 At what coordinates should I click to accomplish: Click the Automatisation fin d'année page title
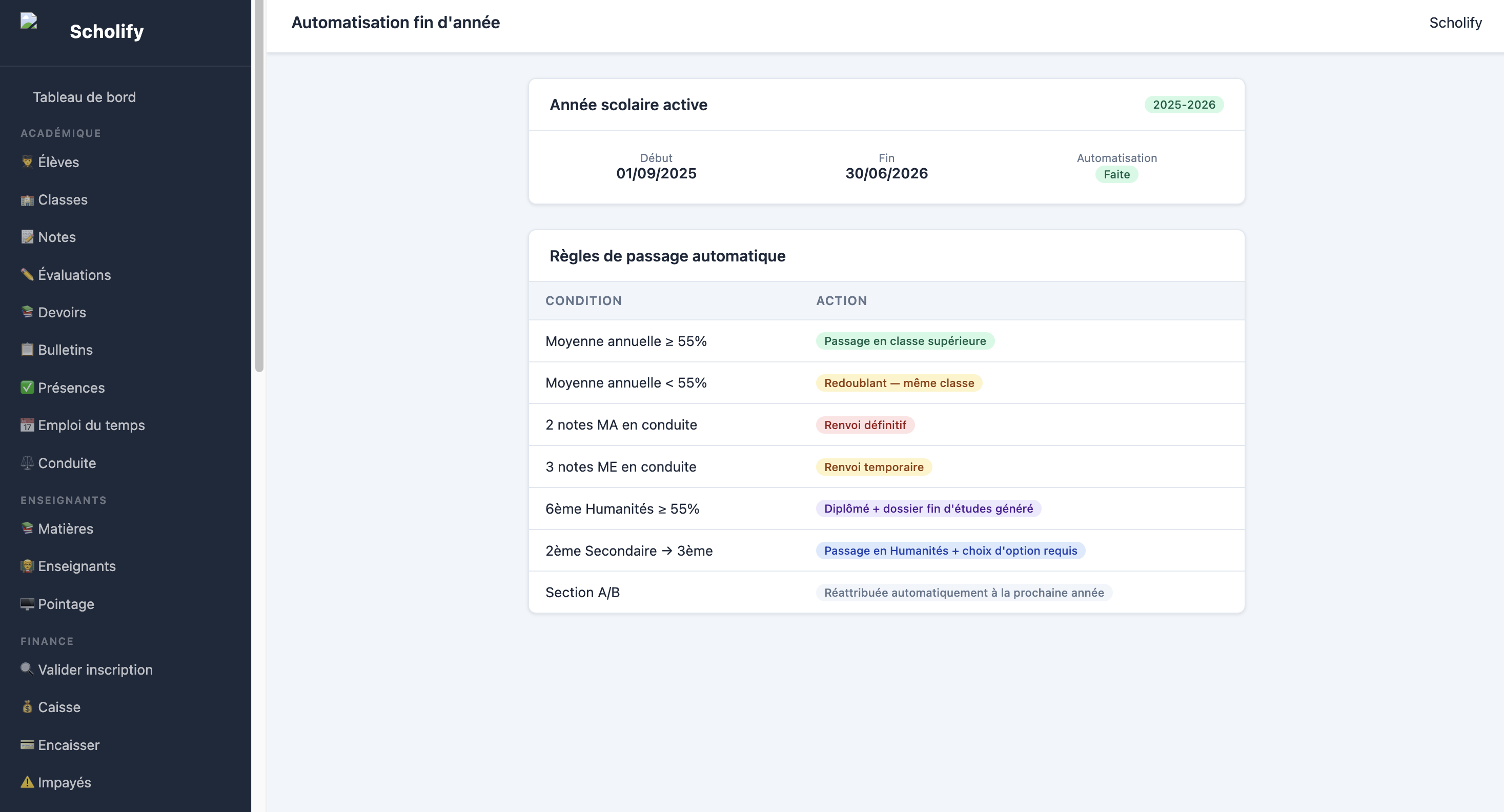395,22
